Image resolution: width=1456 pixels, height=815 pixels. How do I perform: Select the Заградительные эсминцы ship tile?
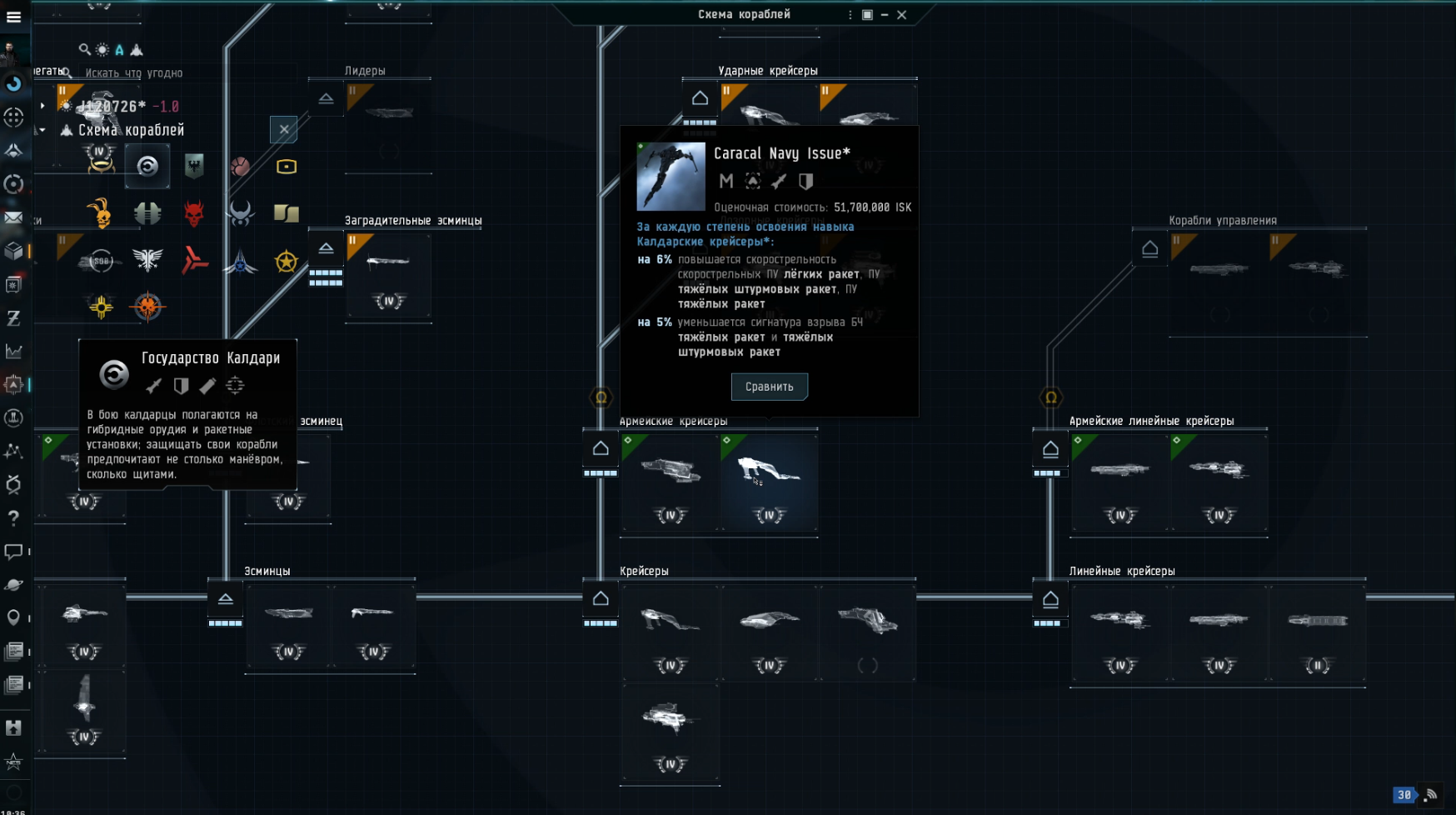point(388,275)
